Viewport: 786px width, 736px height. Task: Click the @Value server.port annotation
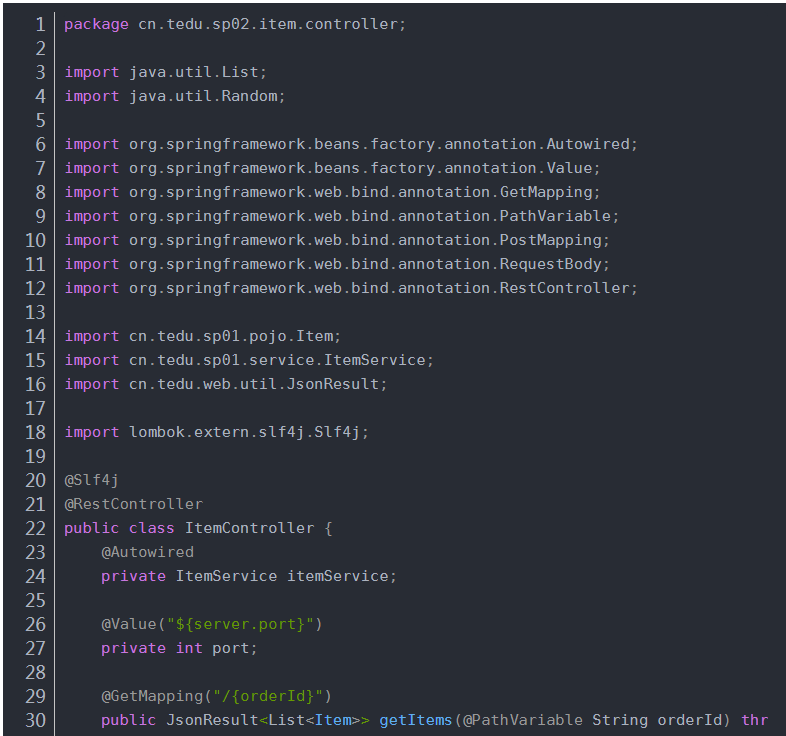coord(212,624)
